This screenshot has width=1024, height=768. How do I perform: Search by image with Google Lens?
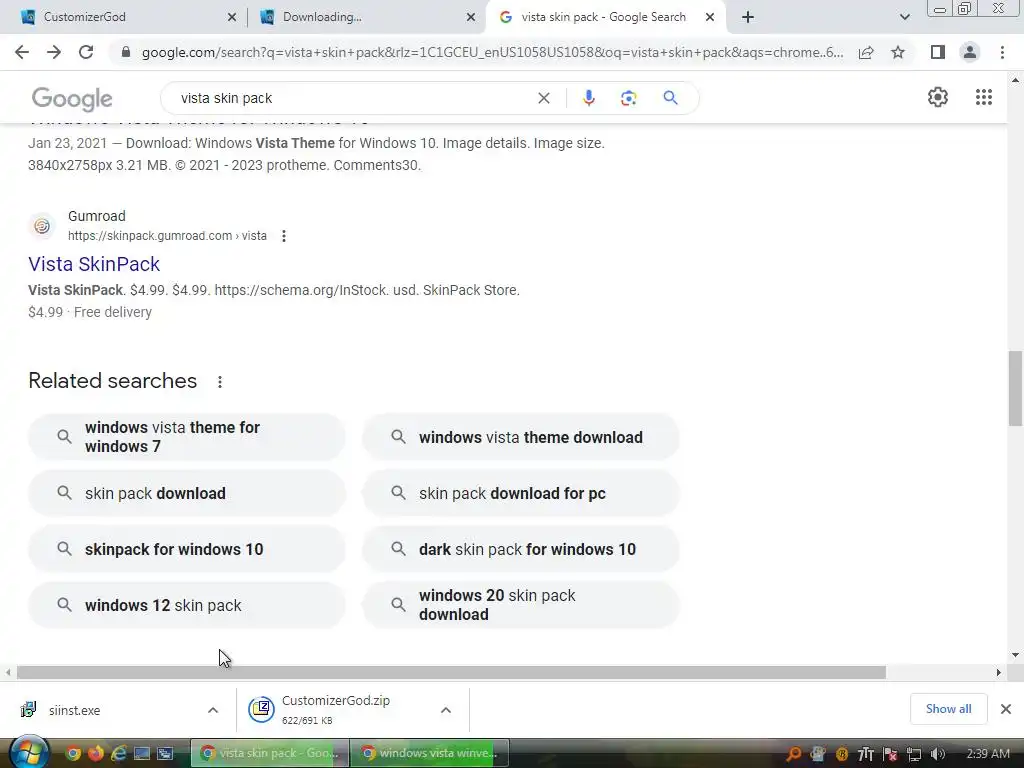(628, 98)
